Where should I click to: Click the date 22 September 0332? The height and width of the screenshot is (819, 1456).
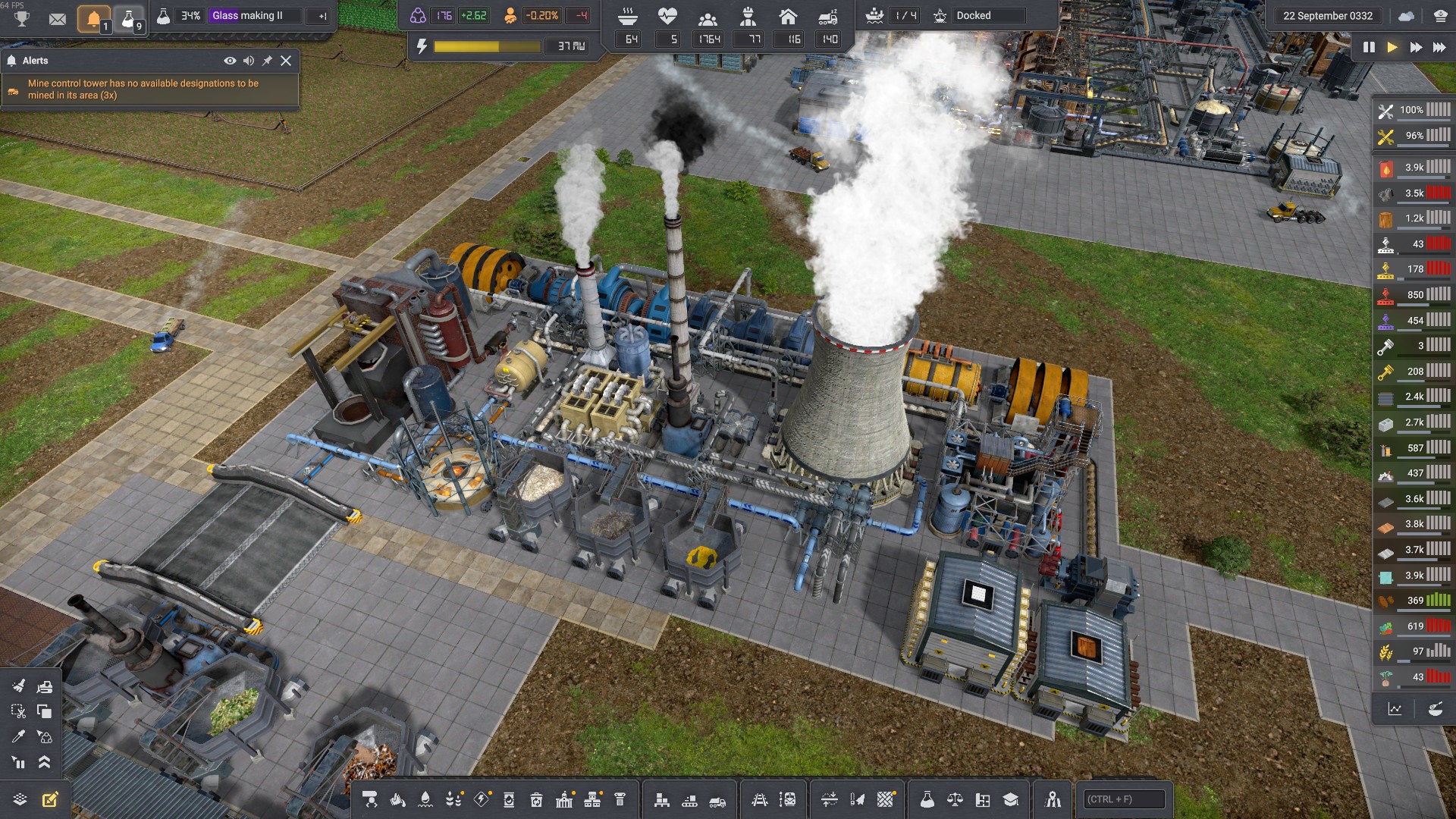(x=1328, y=16)
